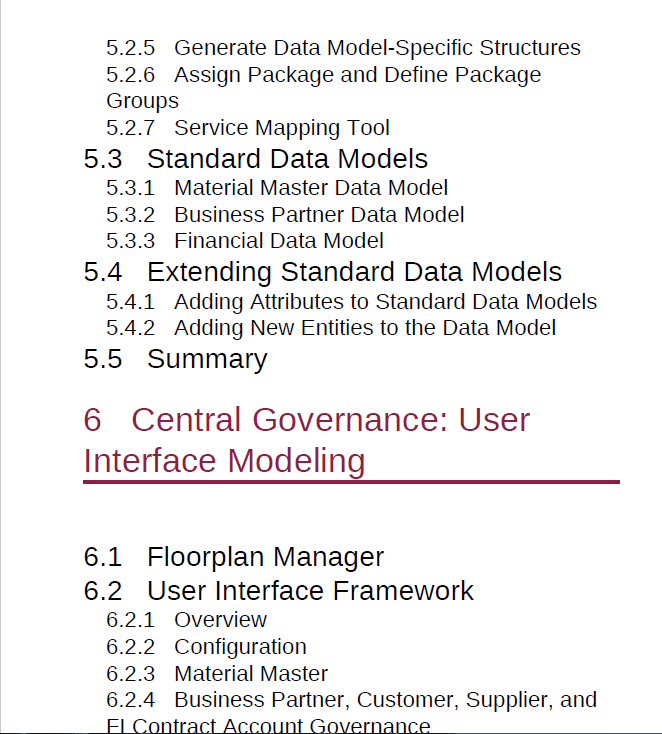
Task: Select 5.3.2 Business Partner Data Model
Action: [285, 215]
